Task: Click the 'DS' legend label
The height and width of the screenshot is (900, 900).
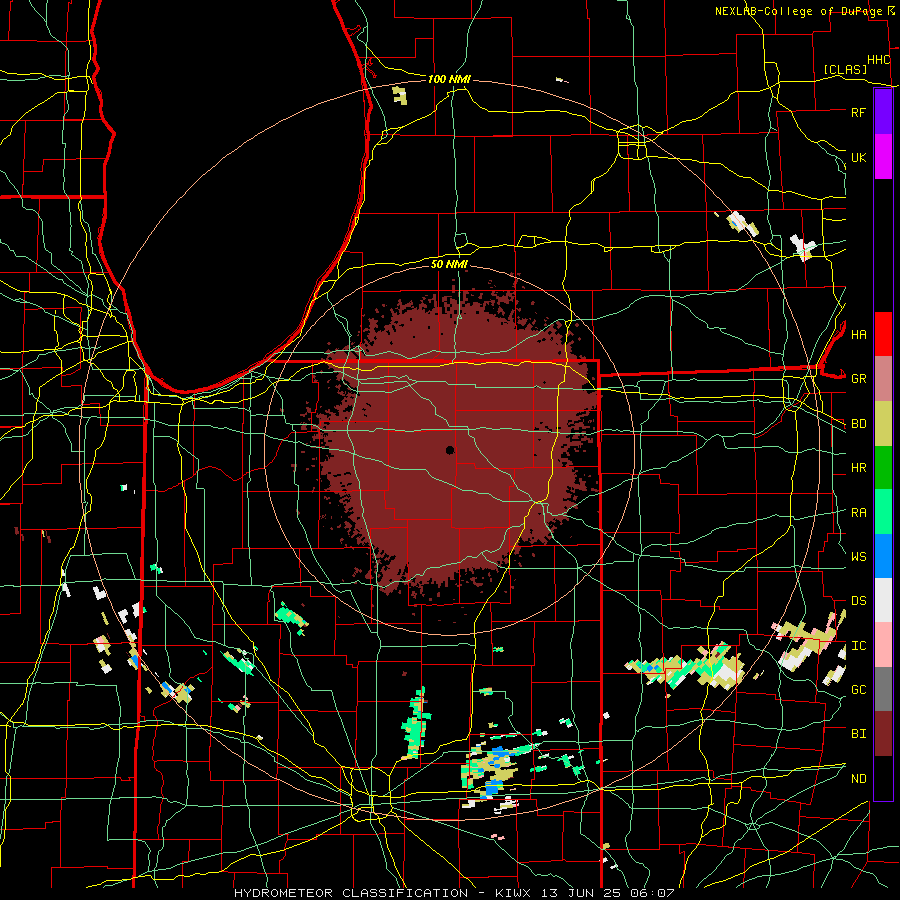Action: point(858,601)
